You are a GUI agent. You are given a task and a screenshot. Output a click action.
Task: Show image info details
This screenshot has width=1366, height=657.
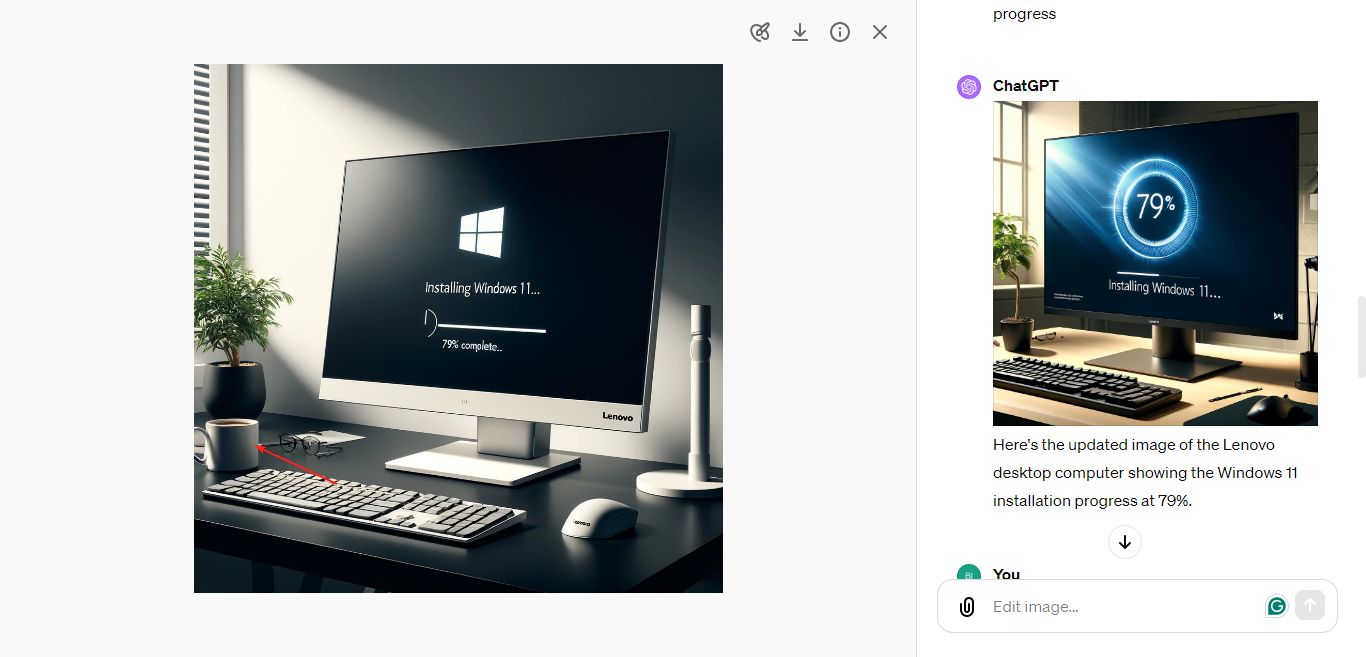pos(840,32)
